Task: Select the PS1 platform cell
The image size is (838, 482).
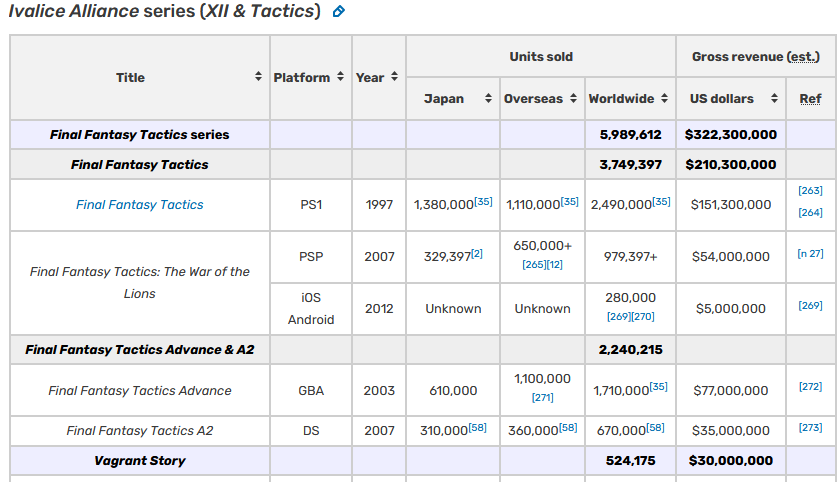Action: 311,205
